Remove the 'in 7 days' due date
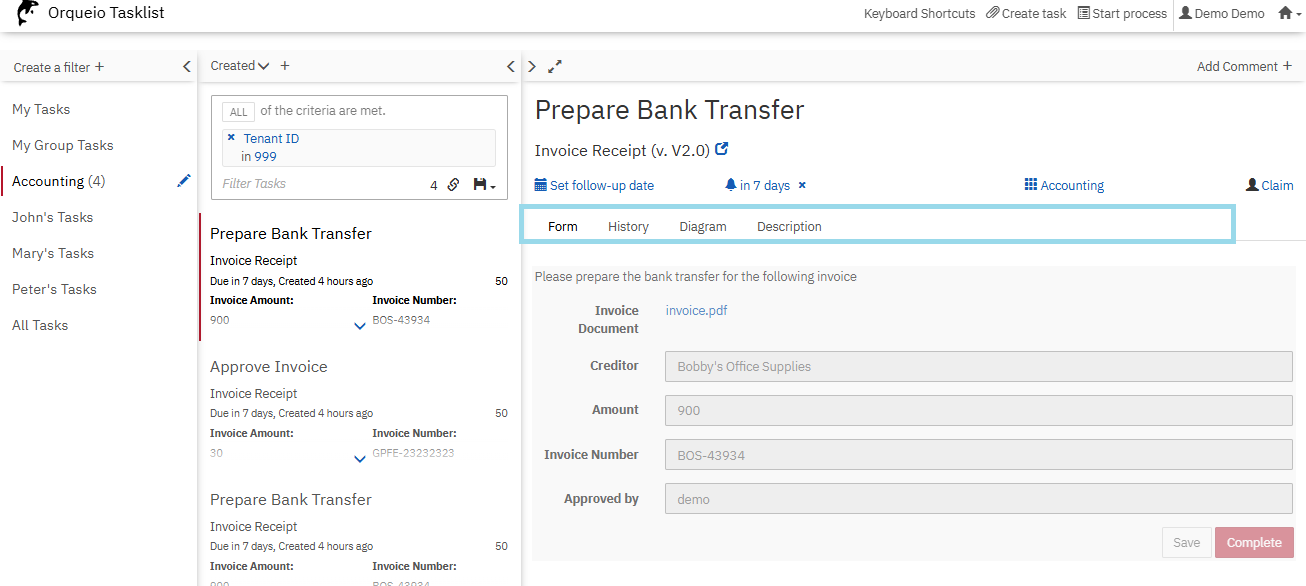This screenshot has height=586, width=1306. (802, 186)
